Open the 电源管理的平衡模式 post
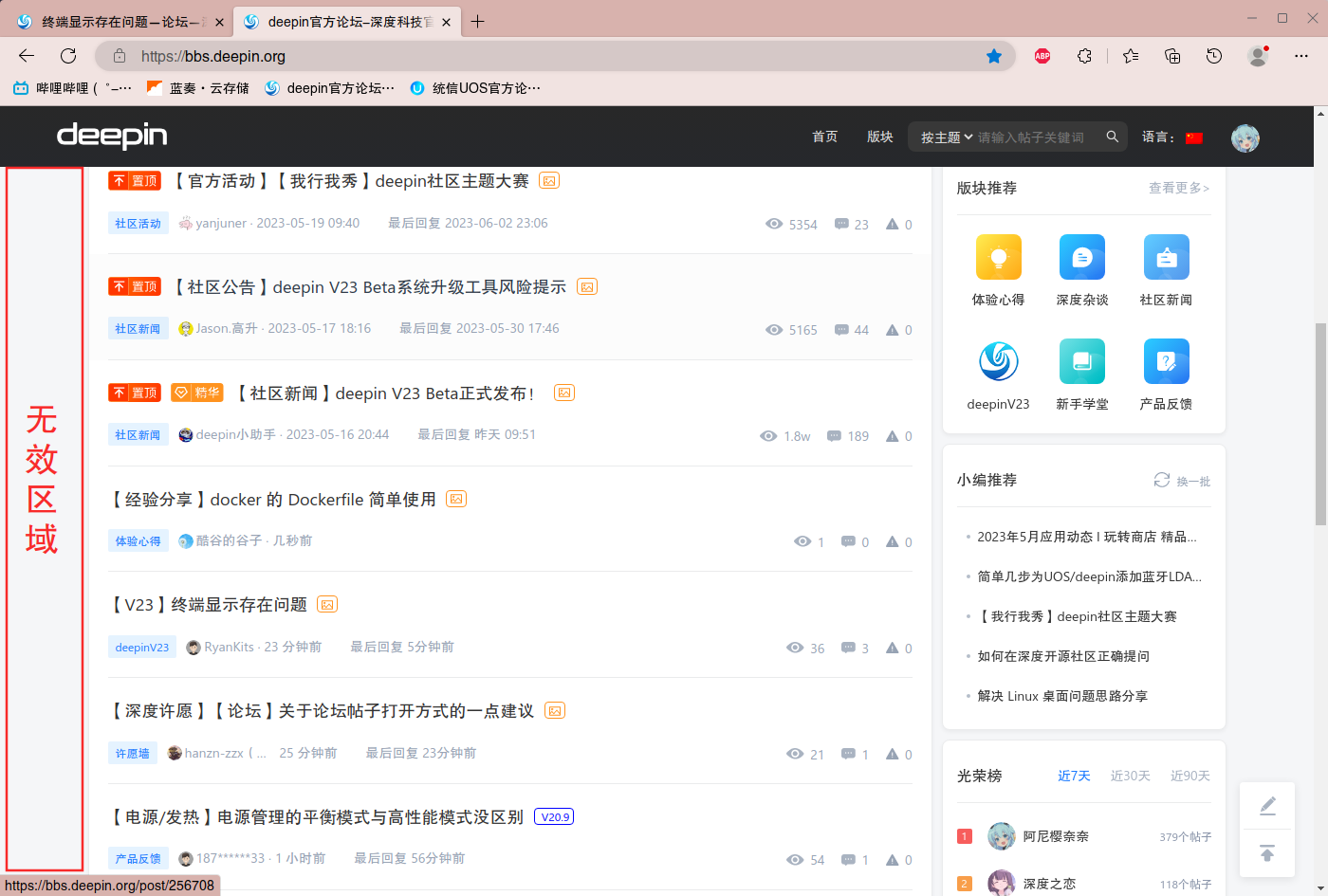The image size is (1328, 896). [x=317, y=816]
